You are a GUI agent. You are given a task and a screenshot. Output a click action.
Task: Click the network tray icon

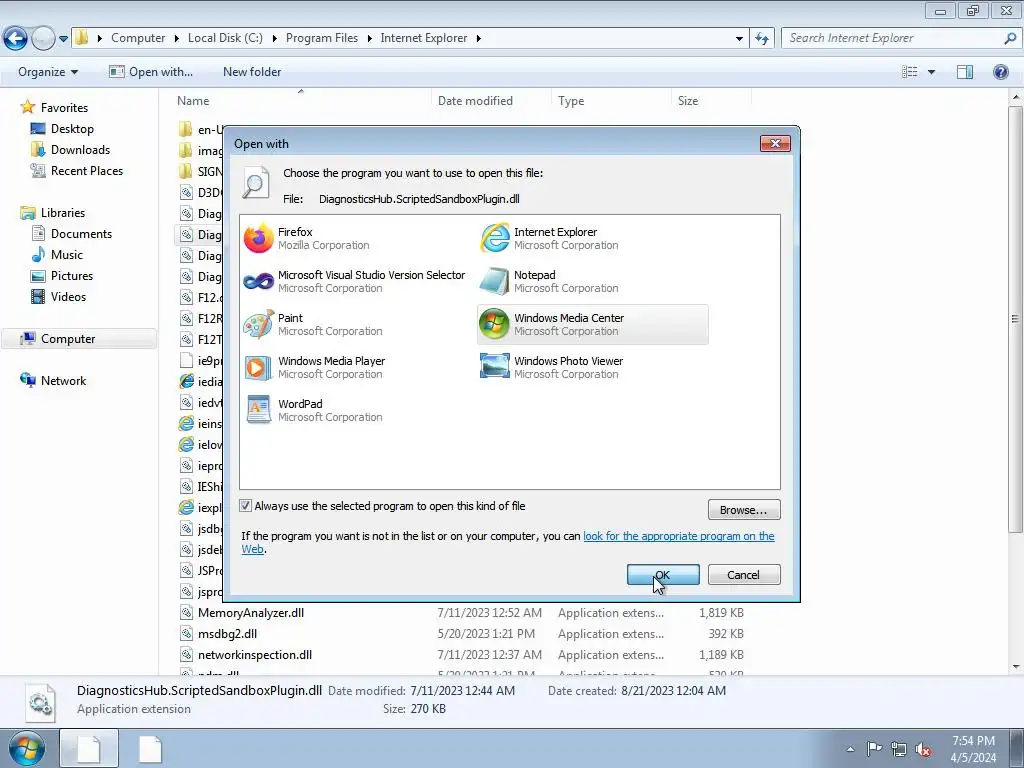click(899, 748)
